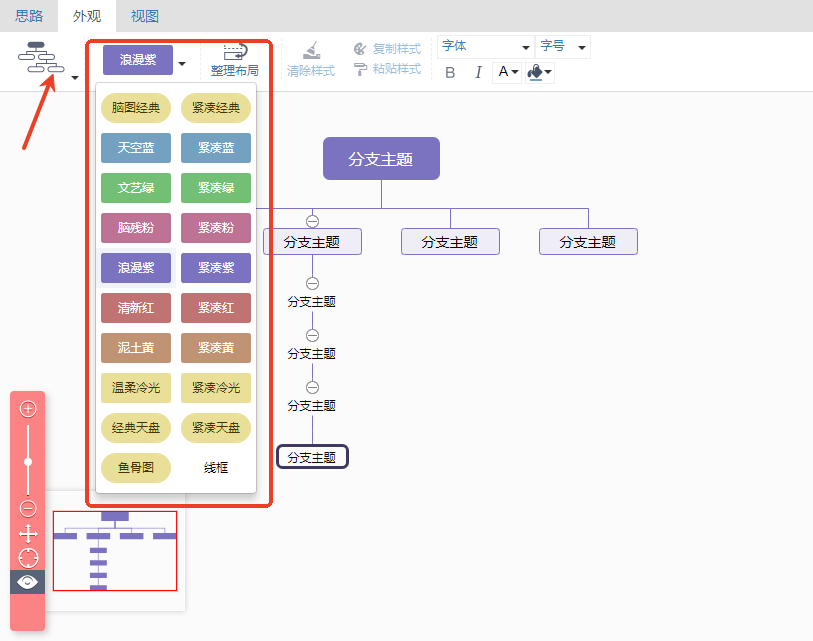Apply the 紧凑红 theme
Screen dimensions: 813x641
click(216, 308)
